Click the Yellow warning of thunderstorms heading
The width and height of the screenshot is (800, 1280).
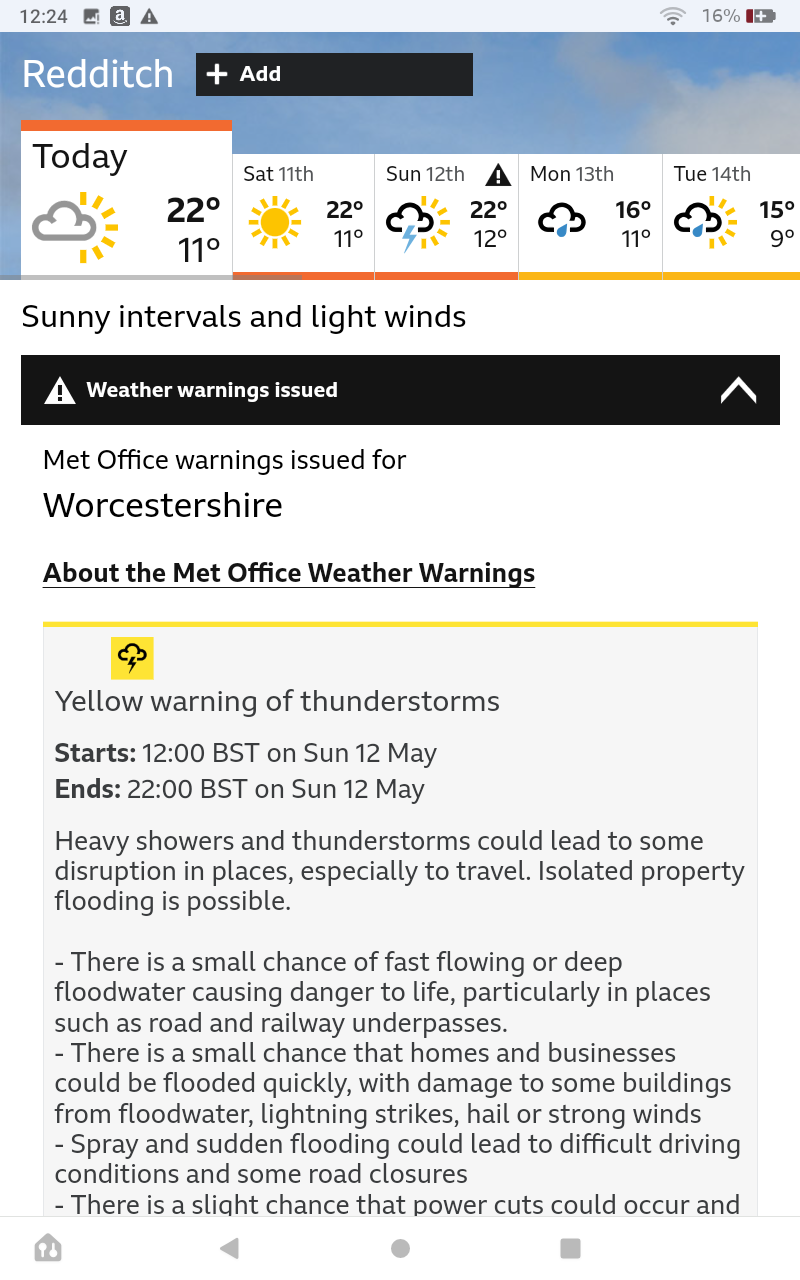277,701
